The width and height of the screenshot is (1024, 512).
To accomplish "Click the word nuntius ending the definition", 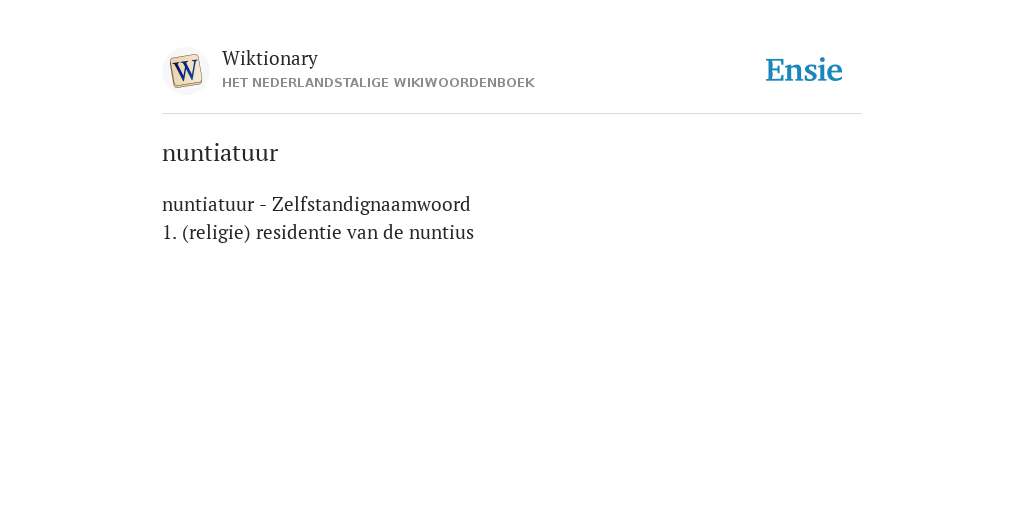I will click(x=441, y=233).
